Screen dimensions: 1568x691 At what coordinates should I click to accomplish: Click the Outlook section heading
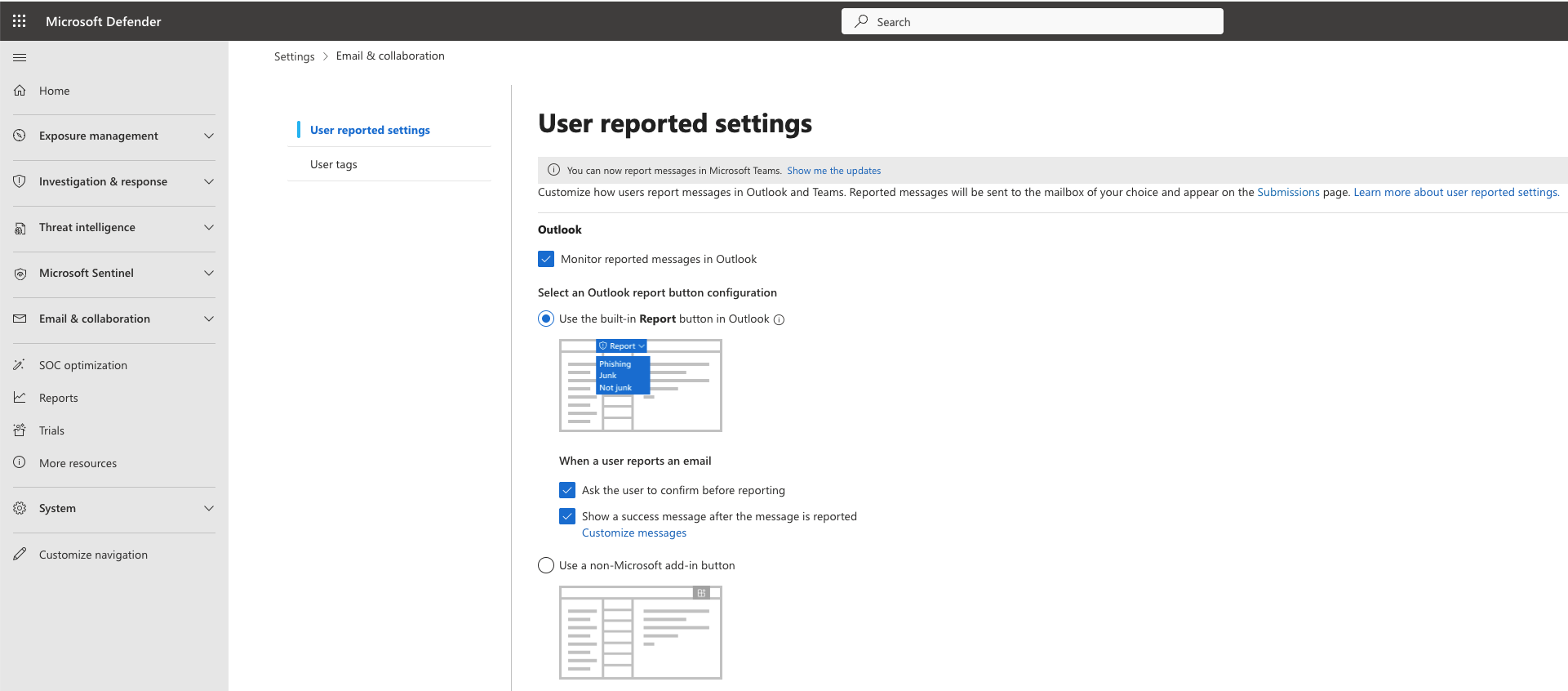pyautogui.click(x=560, y=230)
